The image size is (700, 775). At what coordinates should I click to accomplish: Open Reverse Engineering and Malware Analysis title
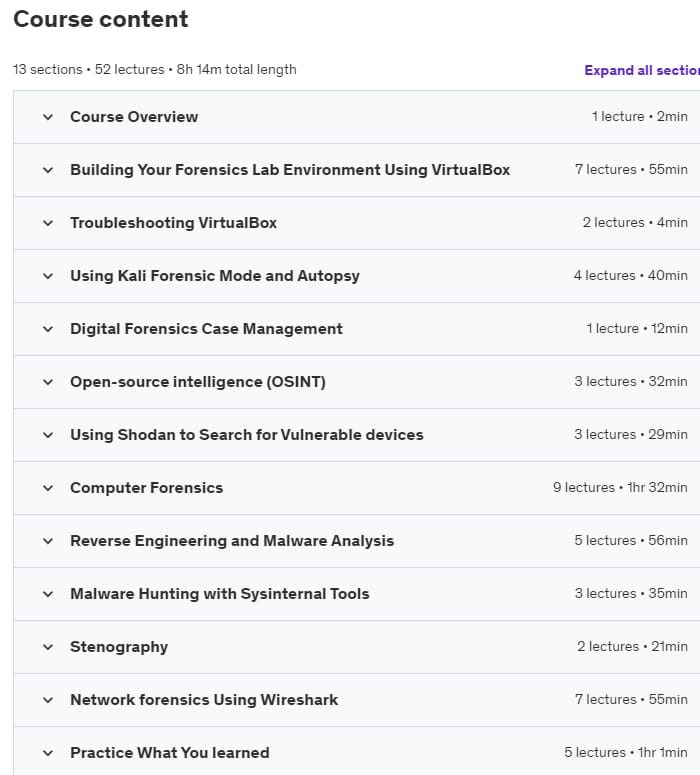[x=232, y=541]
